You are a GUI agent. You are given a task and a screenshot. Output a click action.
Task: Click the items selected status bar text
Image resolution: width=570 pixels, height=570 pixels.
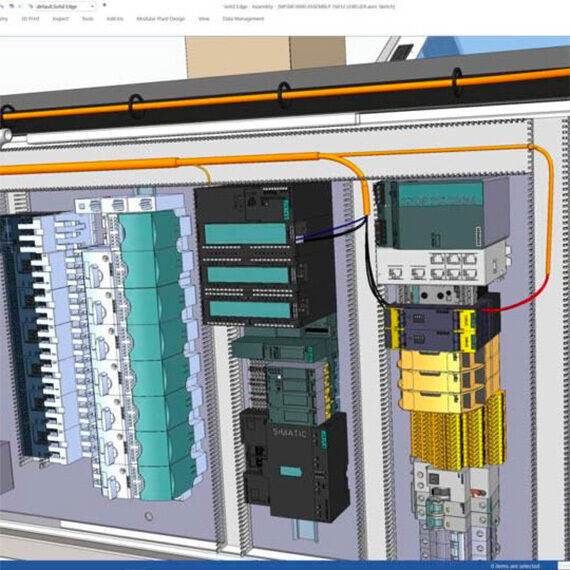coord(515,566)
